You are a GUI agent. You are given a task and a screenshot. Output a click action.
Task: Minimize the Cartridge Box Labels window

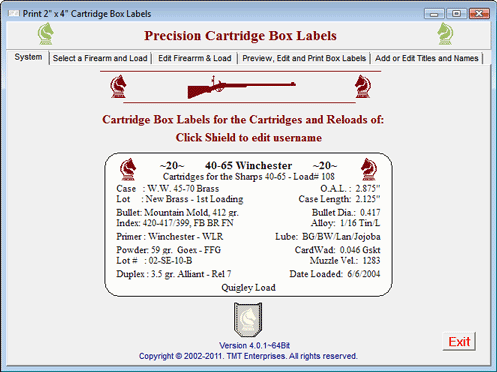point(434,14)
